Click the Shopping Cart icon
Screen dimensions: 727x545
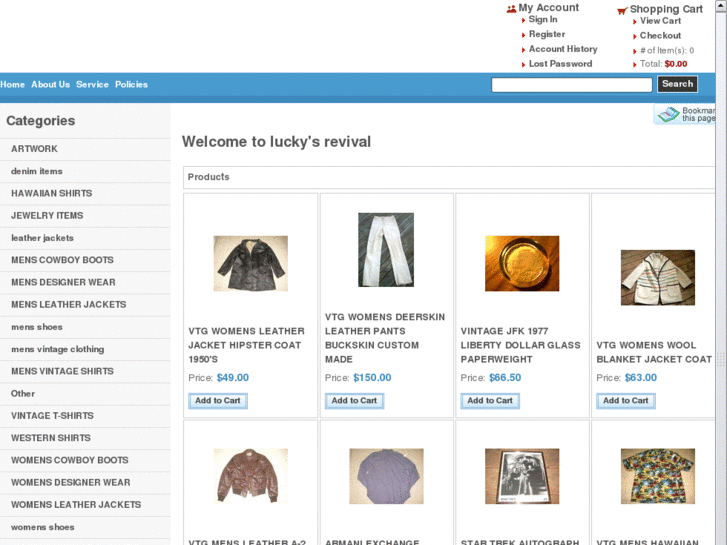click(x=622, y=10)
